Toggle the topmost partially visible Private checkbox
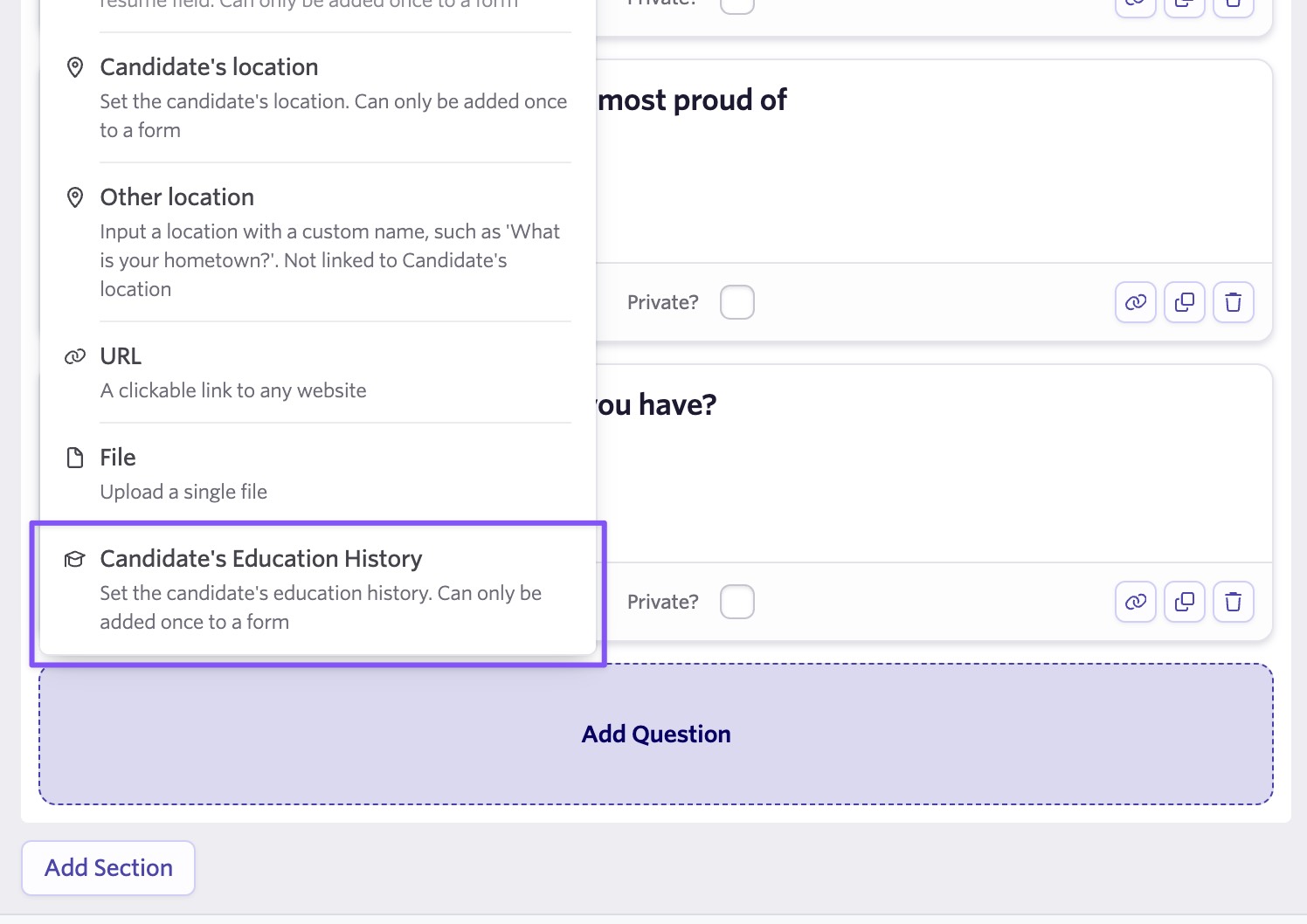The height and width of the screenshot is (924, 1307). (x=736, y=5)
